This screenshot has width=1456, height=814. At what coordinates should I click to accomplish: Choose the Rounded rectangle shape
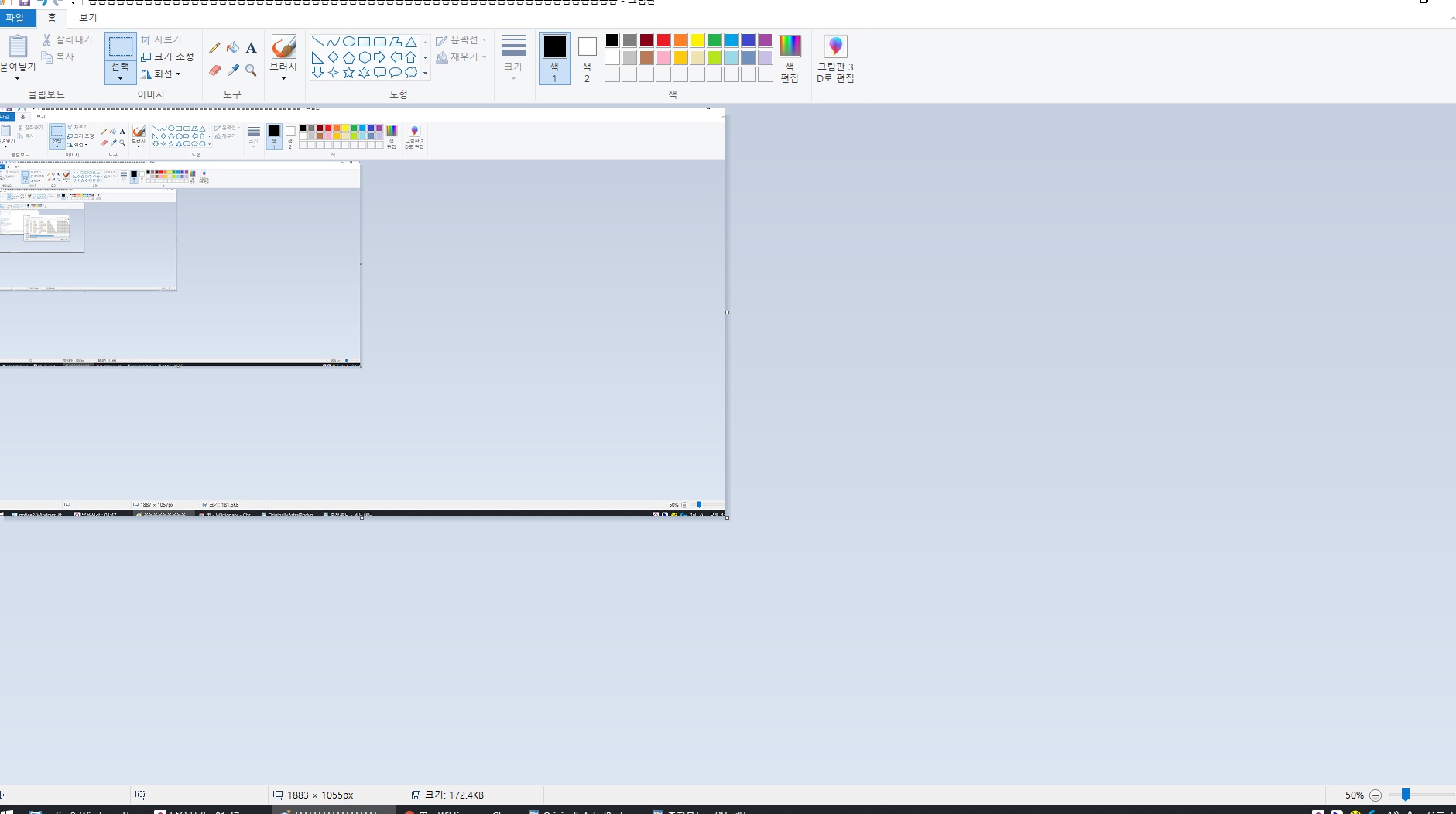(x=379, y=42)
